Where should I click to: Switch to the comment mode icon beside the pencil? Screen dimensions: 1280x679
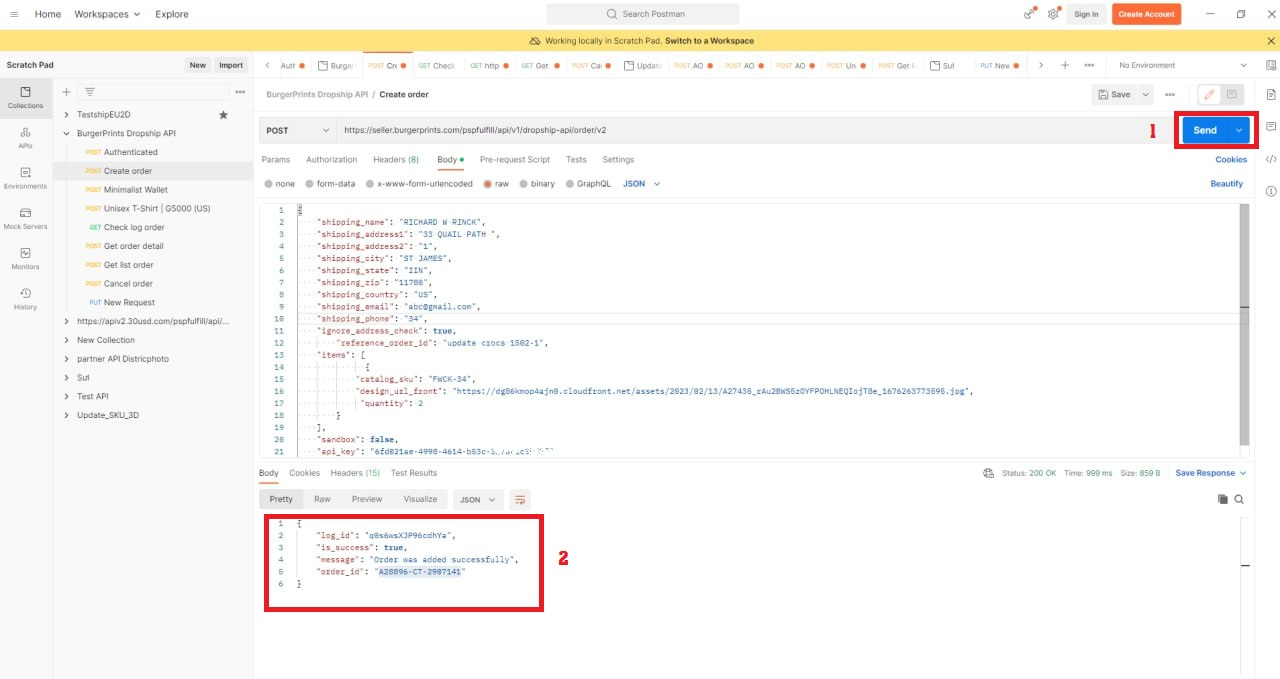tap(1232, 94)
